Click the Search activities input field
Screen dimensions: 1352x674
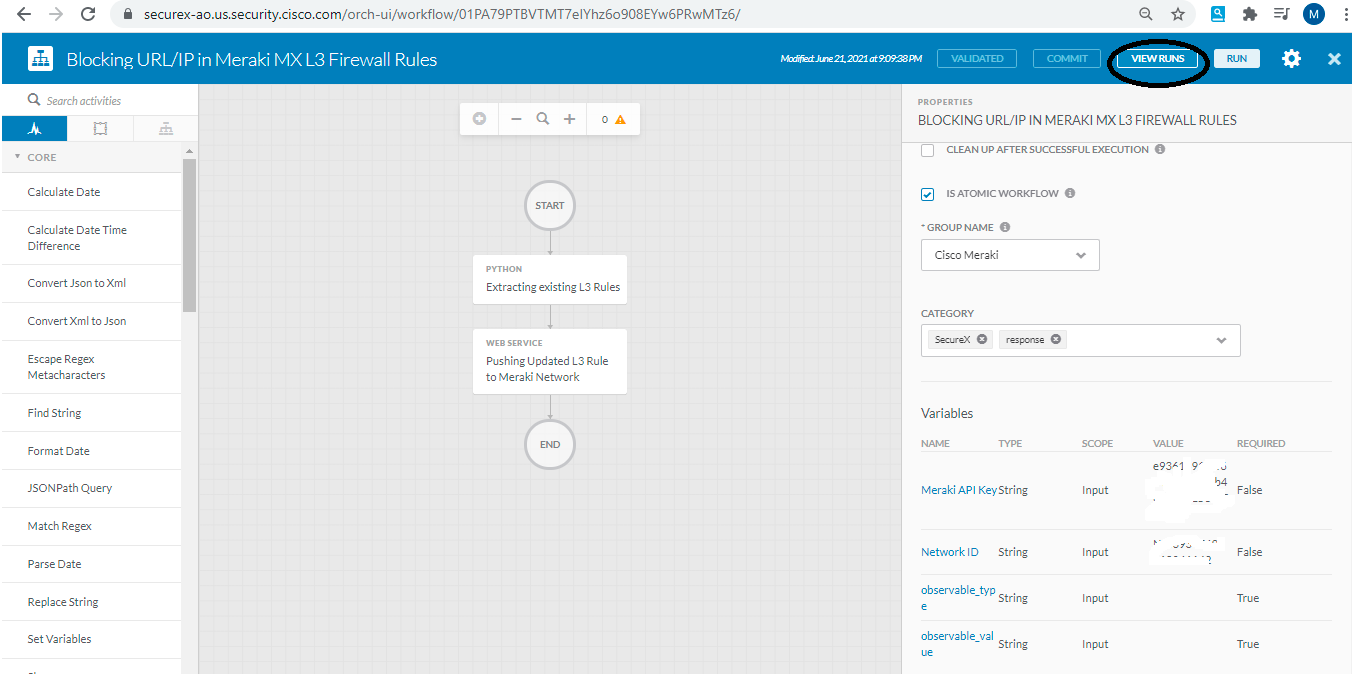[x=110, y=100]
